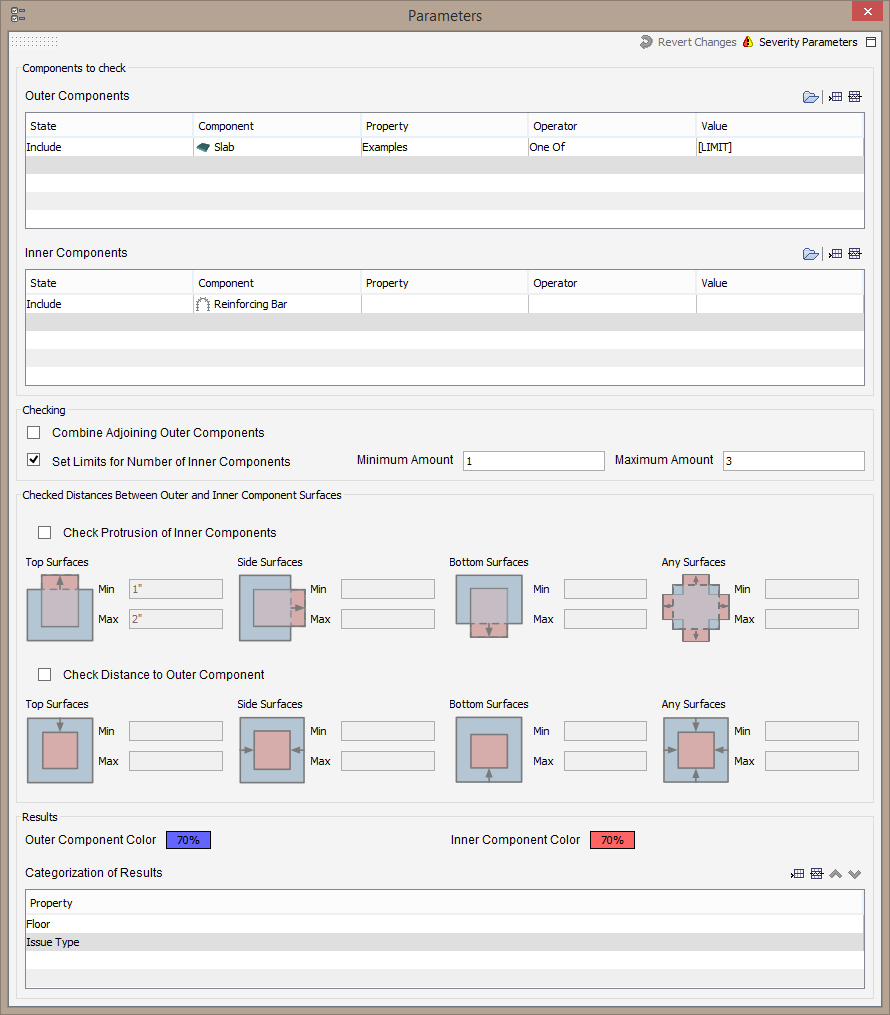Click the Inner Components Property column header
The image size is (890, 1015).
click(444, 284)
